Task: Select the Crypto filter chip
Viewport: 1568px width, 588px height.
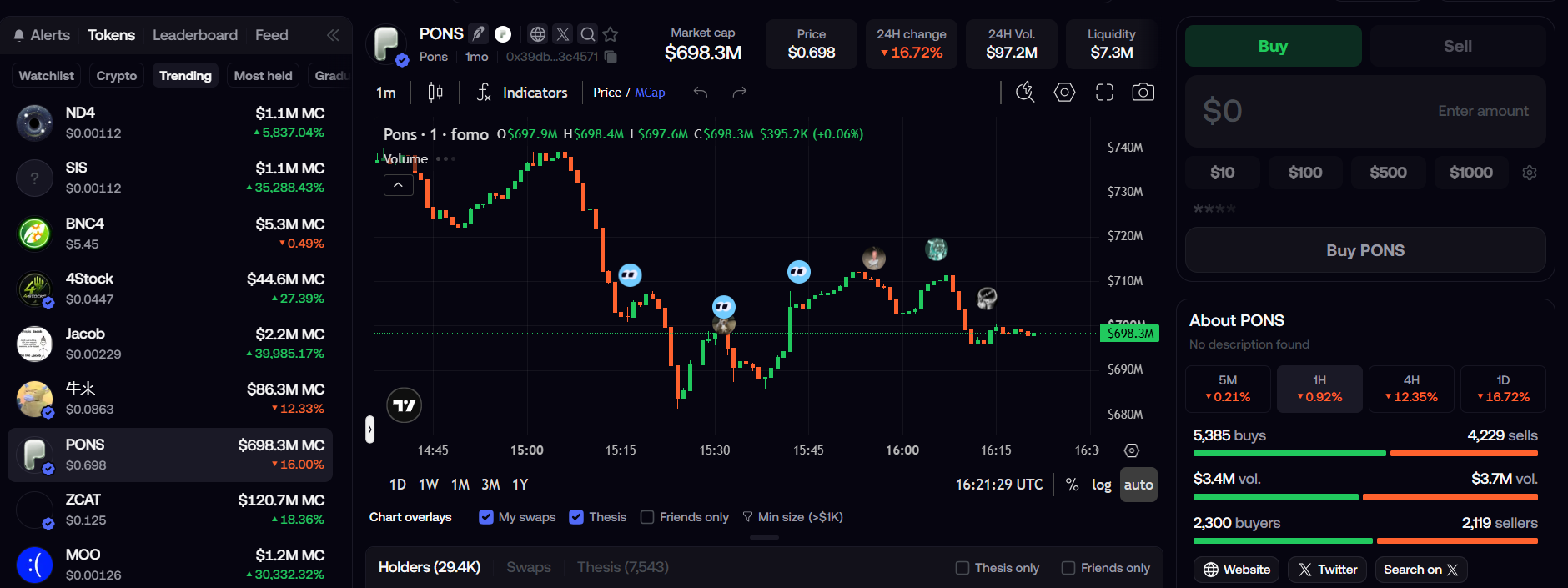Action: (116, 76)
